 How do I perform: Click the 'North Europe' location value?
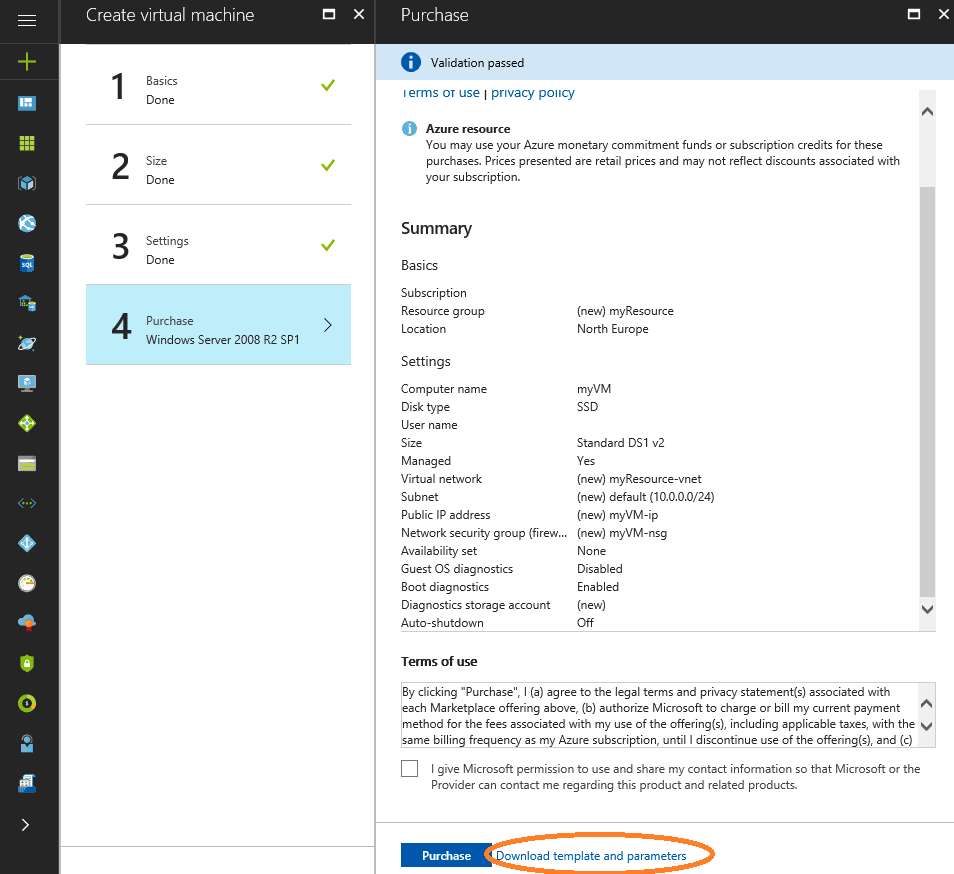coord(612,329)
